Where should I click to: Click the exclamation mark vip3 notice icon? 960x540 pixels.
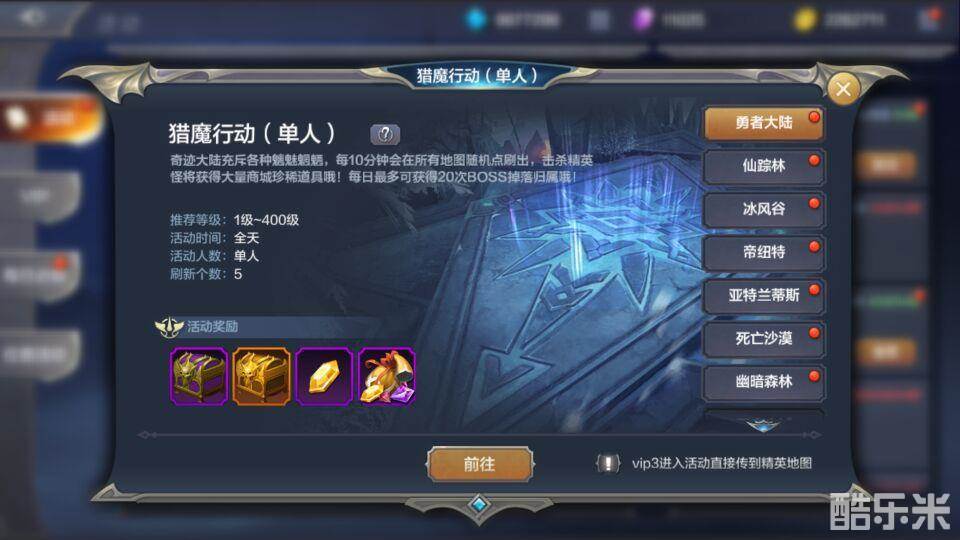[x=607, y=463]
